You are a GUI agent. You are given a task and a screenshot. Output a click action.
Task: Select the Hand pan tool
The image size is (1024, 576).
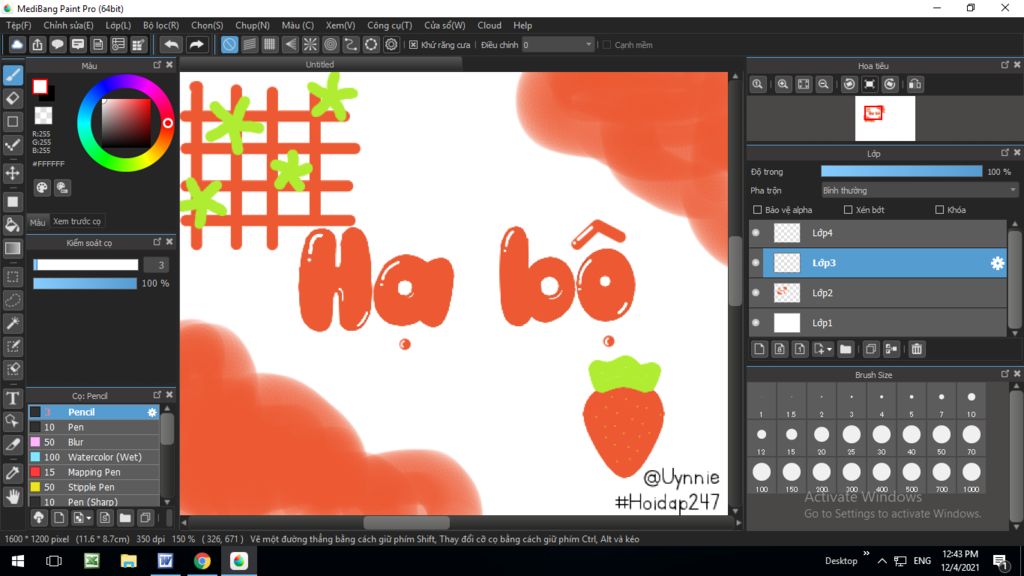13,496
